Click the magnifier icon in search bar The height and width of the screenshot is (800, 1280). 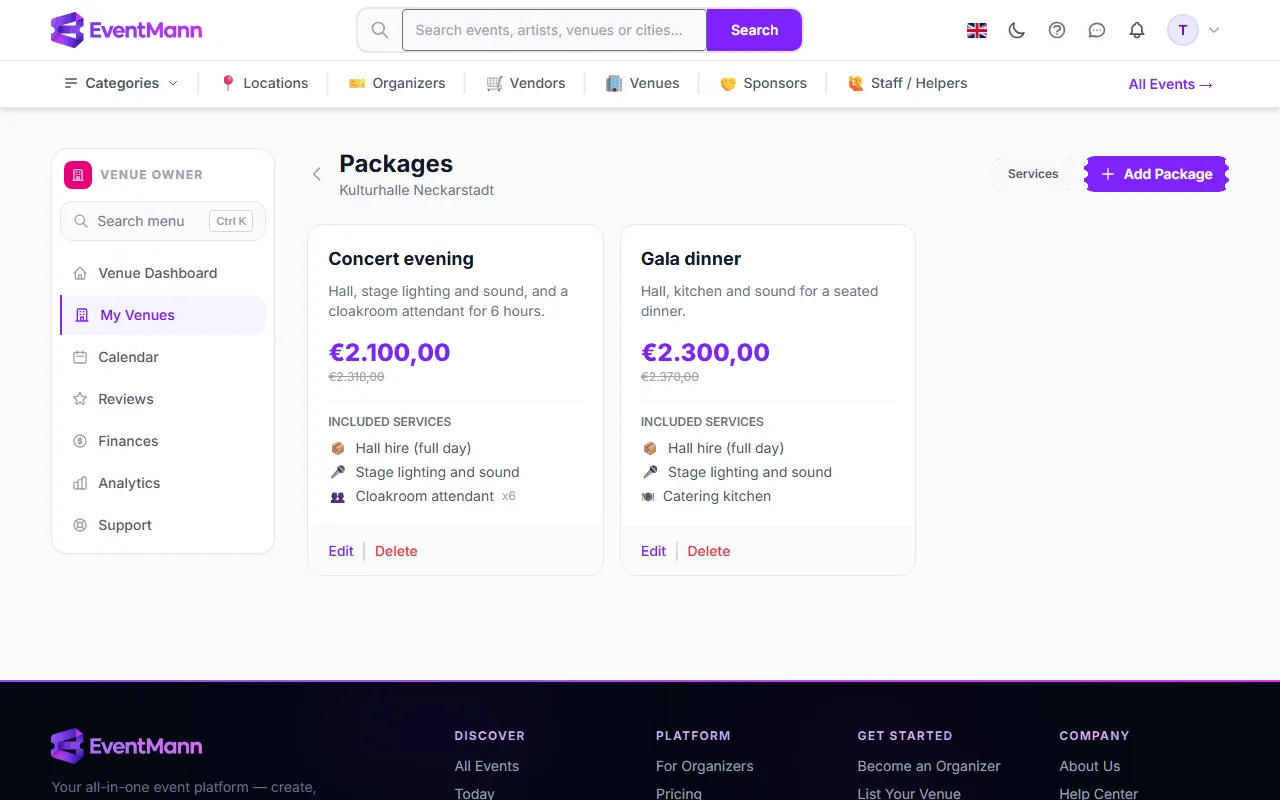pyautogui.click(x=380, y=30)
